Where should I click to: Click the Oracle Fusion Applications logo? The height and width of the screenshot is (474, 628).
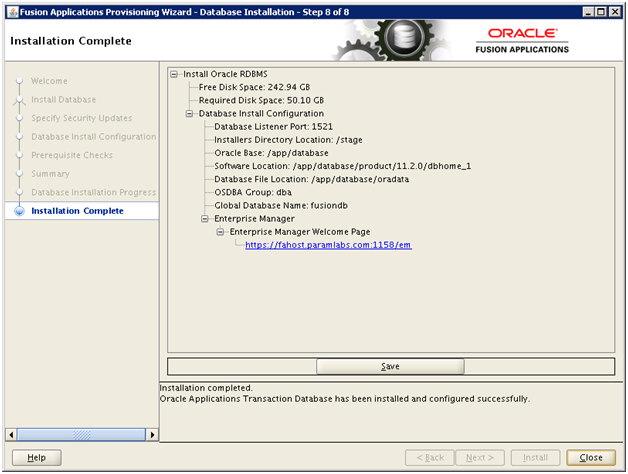pyautogui.click(x=522, y=41)
